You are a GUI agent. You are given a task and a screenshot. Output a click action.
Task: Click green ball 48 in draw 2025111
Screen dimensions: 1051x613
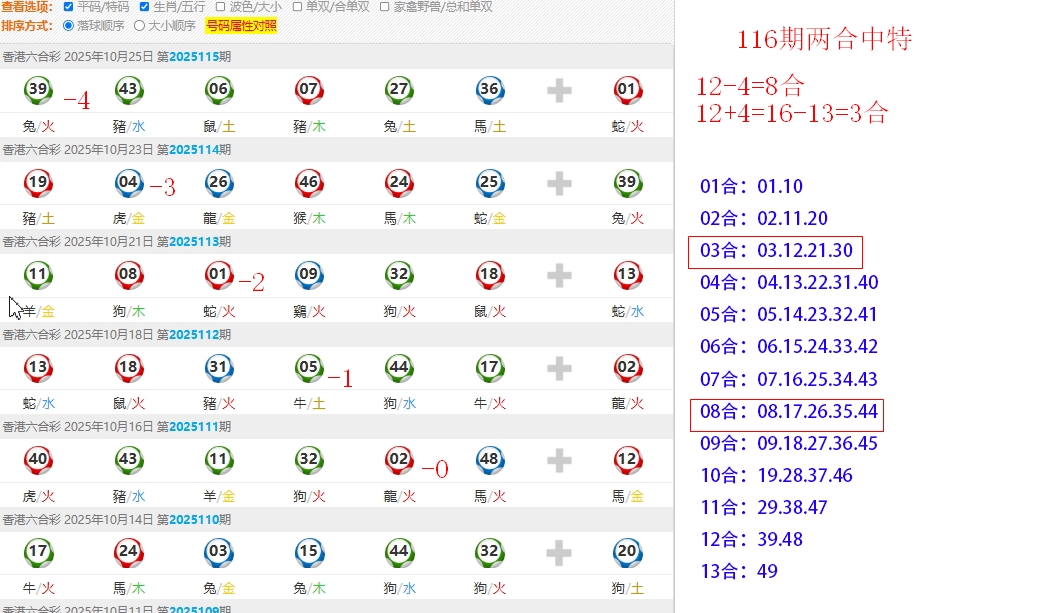tap(489, 460)
